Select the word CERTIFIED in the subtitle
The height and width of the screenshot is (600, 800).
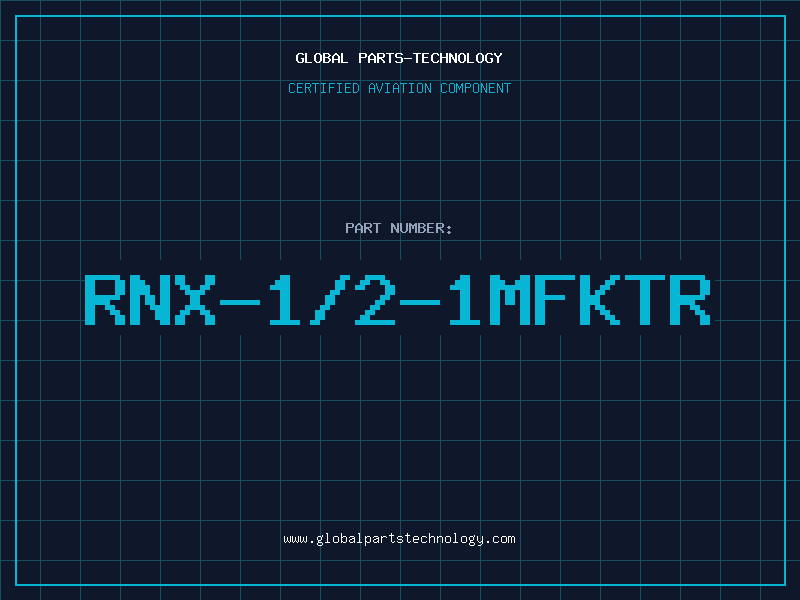(324, 88)
